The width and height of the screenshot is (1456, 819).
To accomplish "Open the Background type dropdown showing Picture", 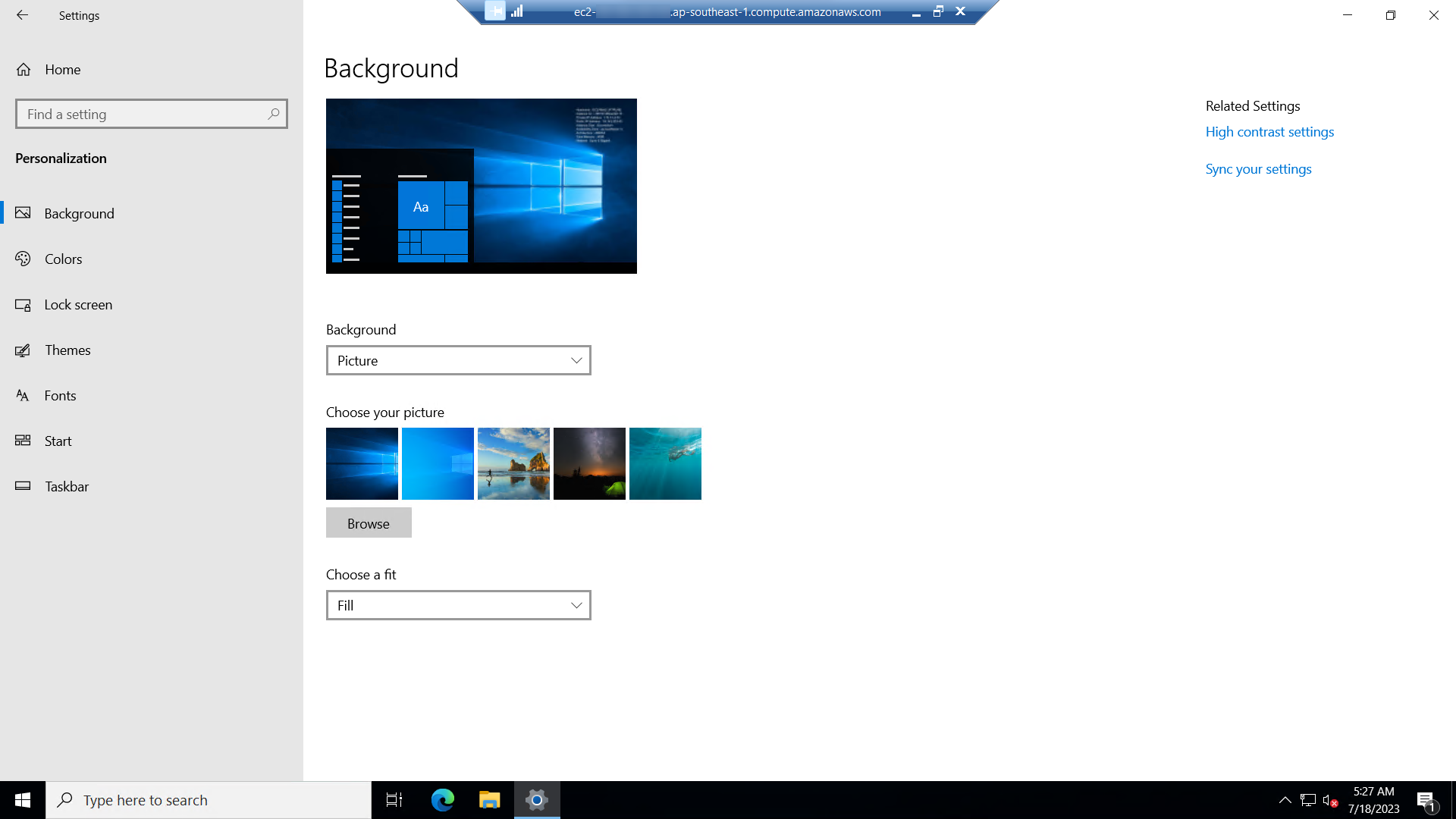I will [458, 360].
